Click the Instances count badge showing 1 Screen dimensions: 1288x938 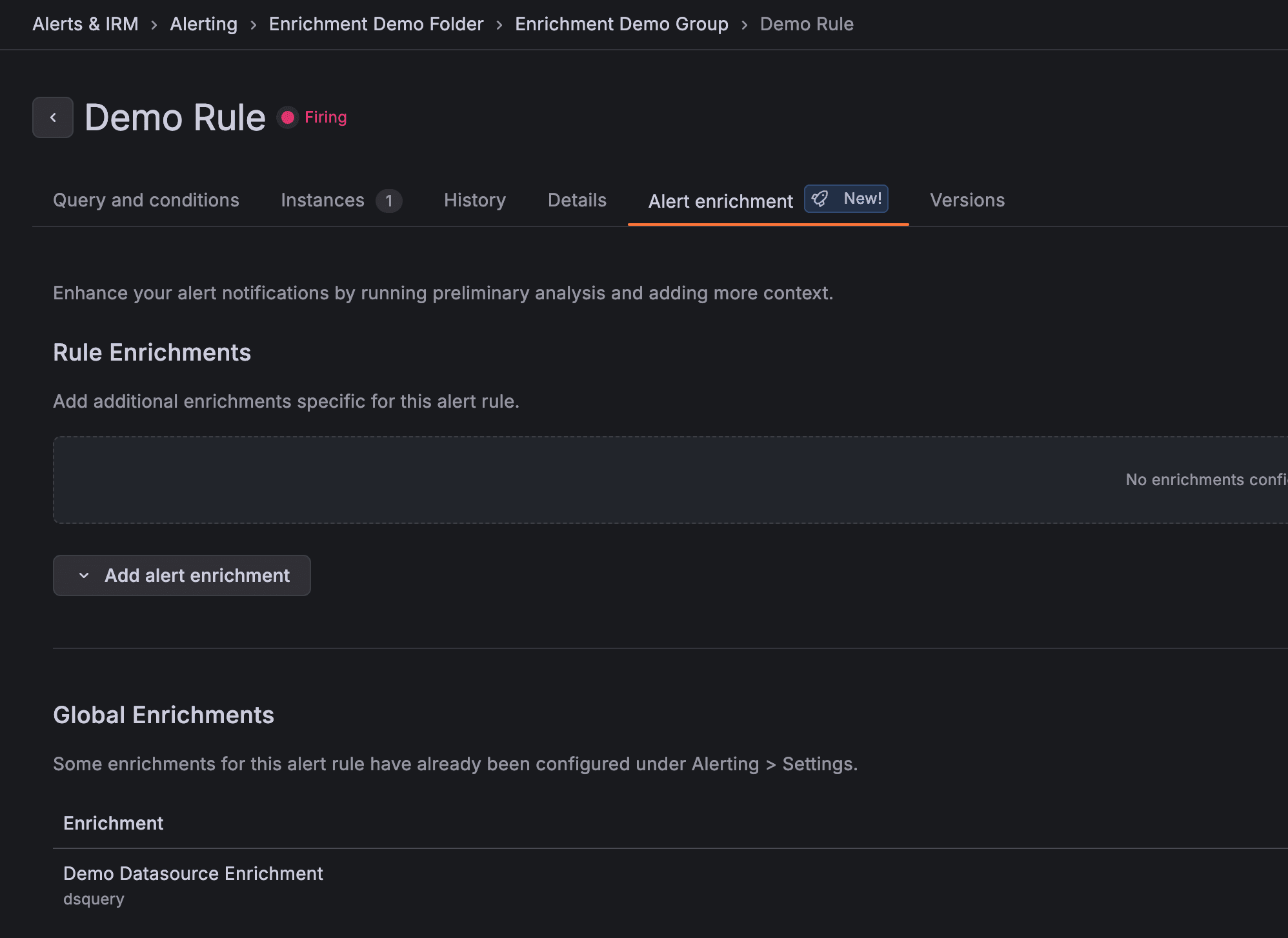tap(389, 201)
